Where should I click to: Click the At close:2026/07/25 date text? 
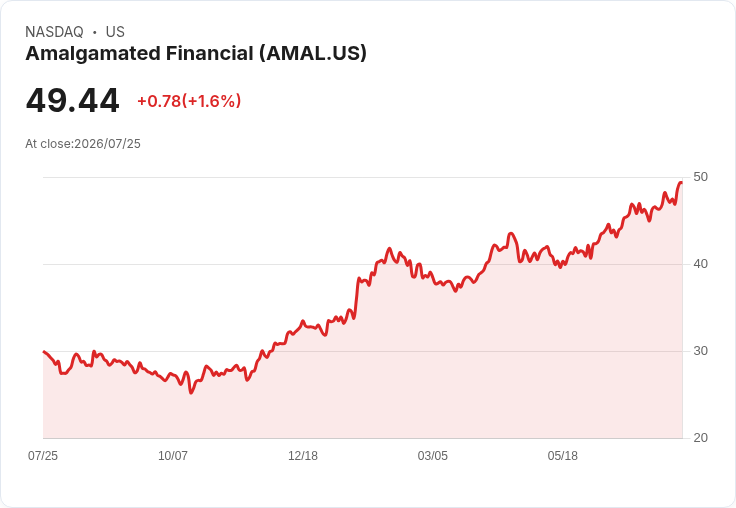click(83, 144)
